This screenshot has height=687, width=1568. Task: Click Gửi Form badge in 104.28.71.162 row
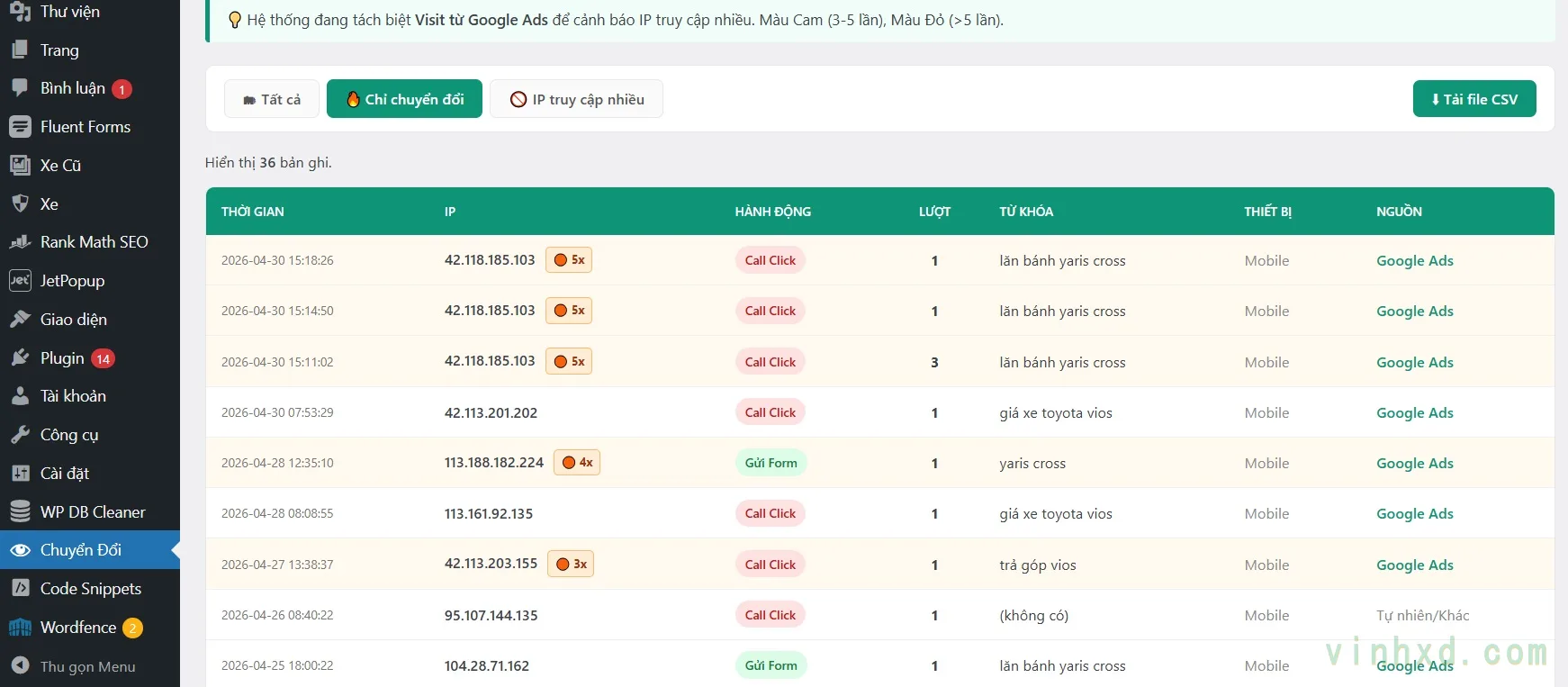point(771,665)
